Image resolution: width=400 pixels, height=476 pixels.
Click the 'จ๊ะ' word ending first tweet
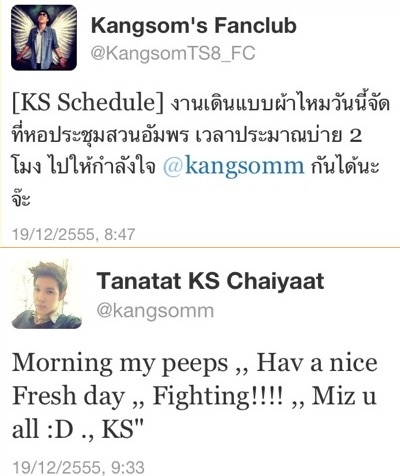tap(21, 199)
